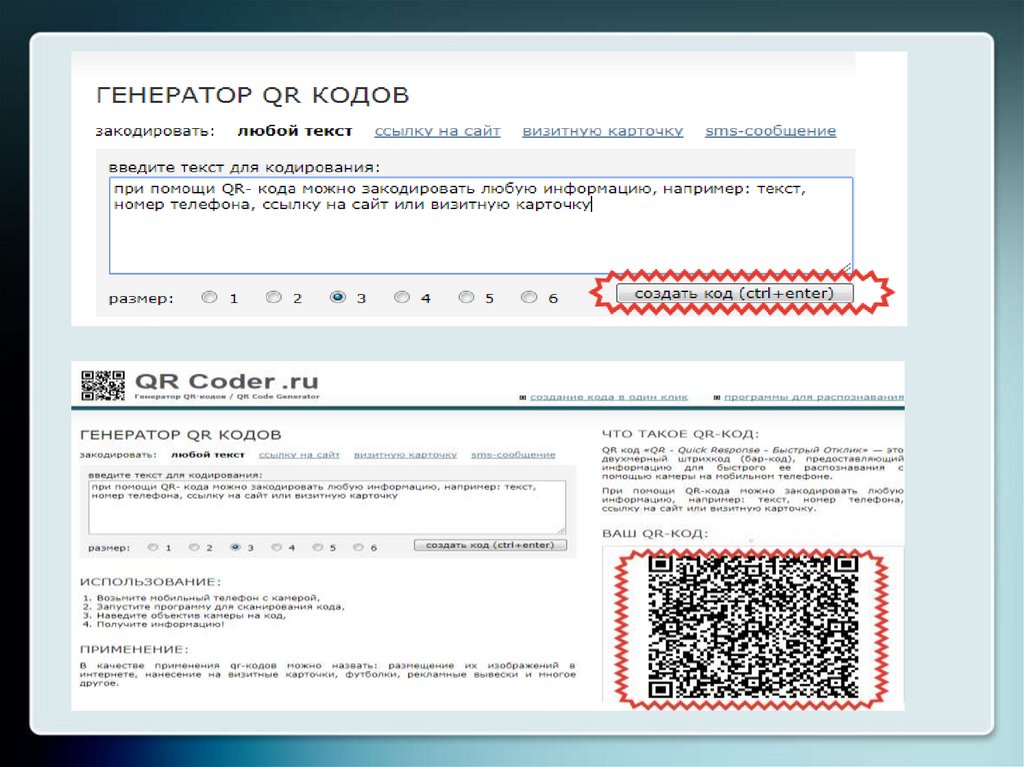Switch to 'визитную карточку' on lower QR Coder page
1024x767 pixels.
click(405, 454)
